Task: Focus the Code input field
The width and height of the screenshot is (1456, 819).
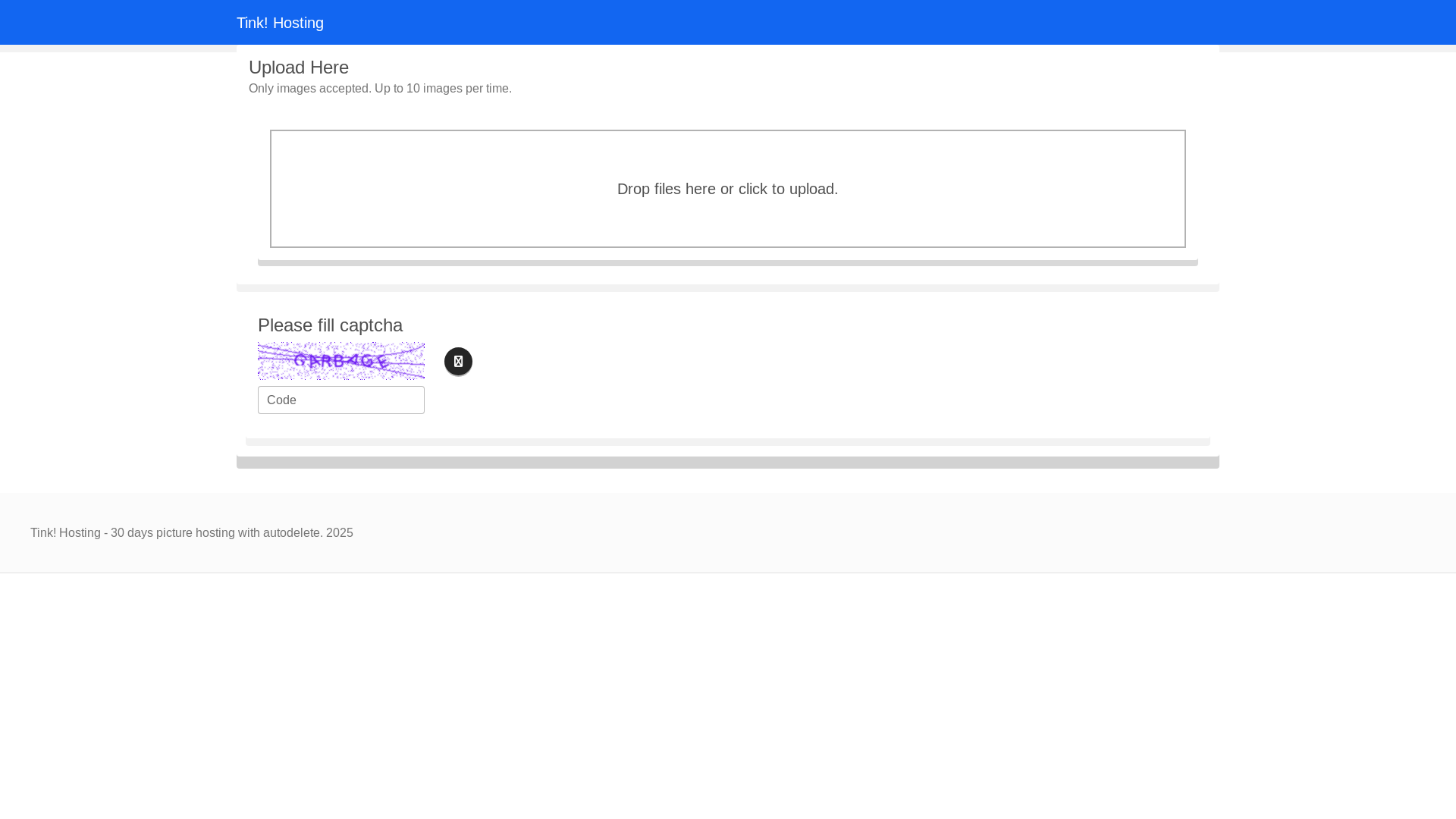Action: 341,400
